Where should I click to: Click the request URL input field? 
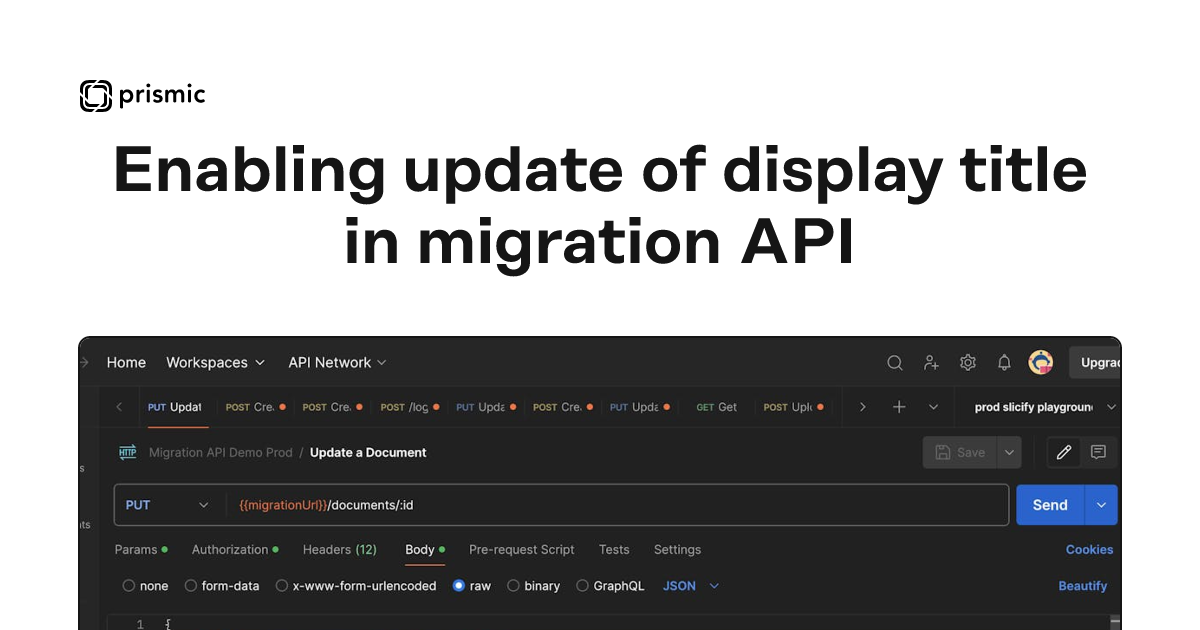click(616, 505)
